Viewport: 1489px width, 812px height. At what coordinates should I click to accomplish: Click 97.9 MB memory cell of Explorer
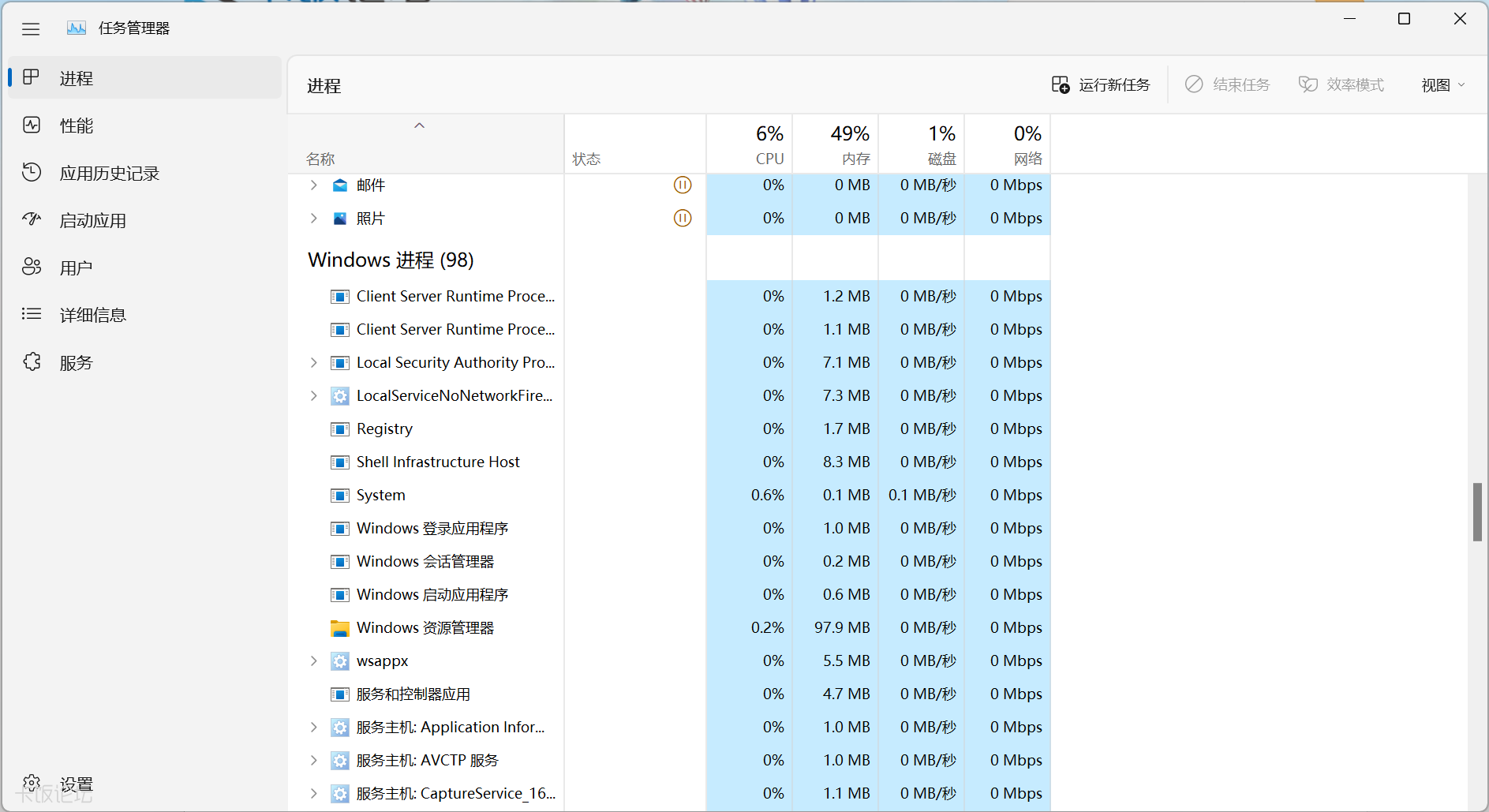[x=836, y=627]
